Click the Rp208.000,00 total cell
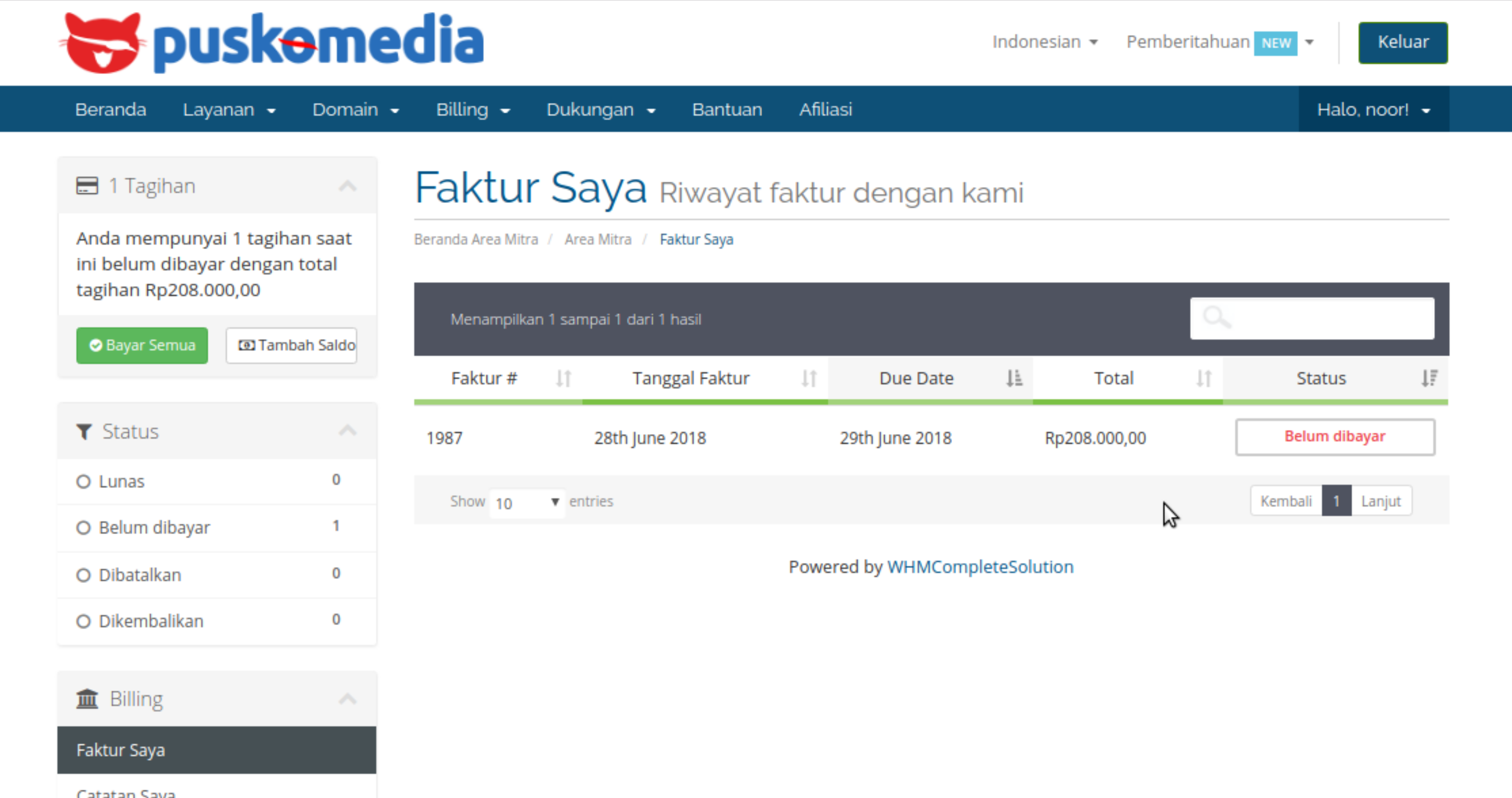 coord(1095,438)
